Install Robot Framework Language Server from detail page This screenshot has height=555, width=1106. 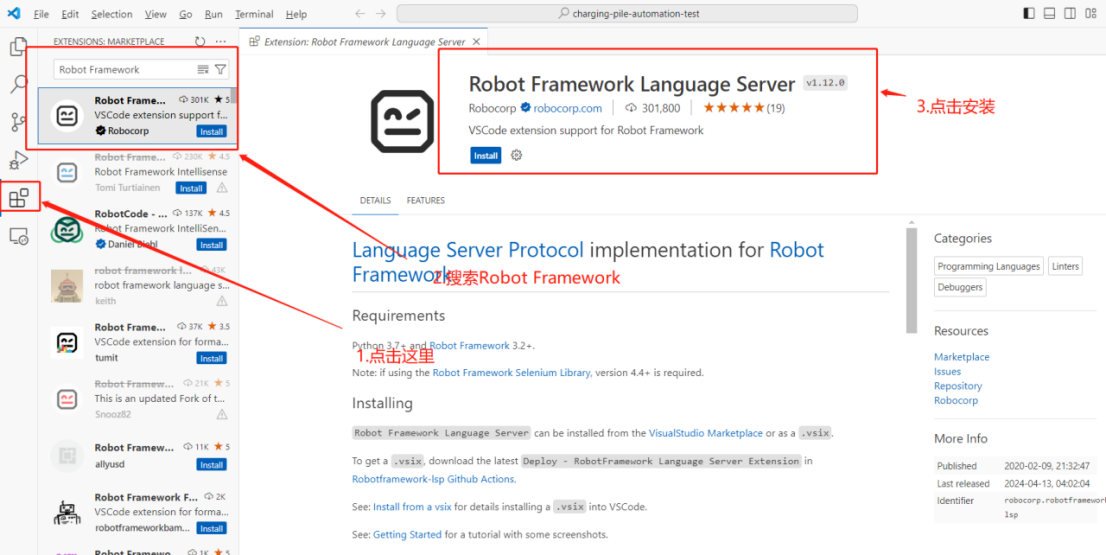[485, 156]
